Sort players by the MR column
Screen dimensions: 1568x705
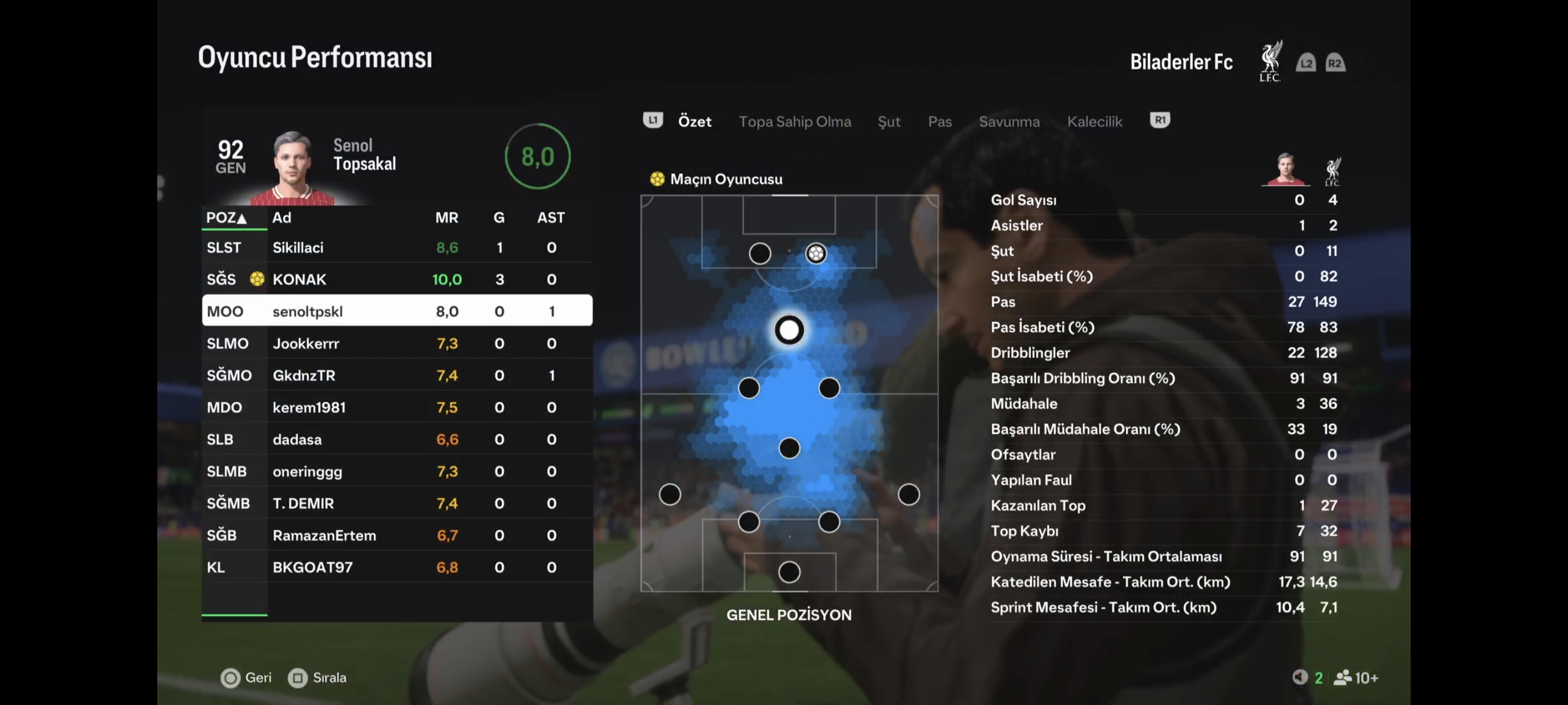pyautogui.click(x=447, y=218)
